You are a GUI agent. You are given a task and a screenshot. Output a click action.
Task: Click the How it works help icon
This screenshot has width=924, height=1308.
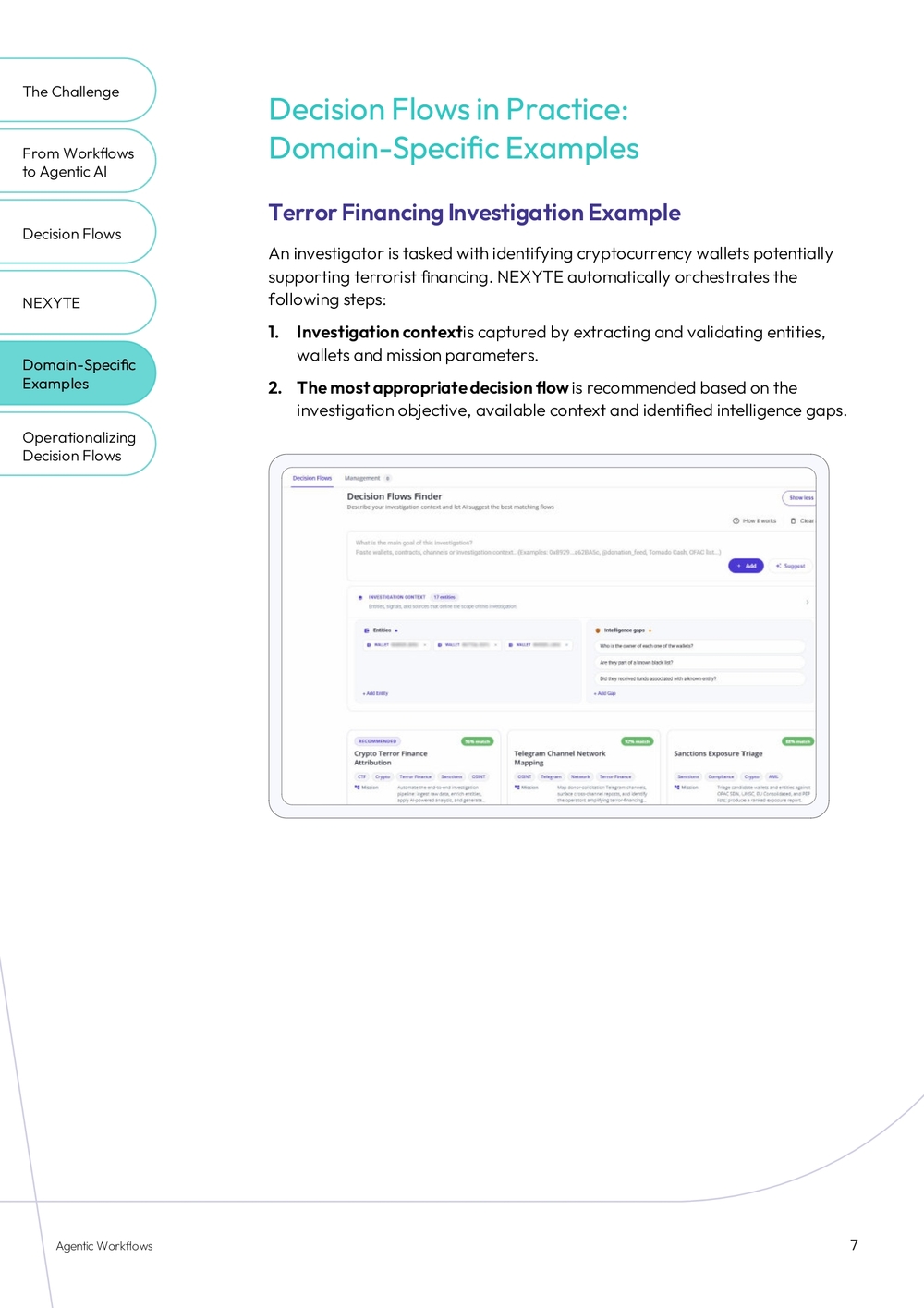(x=736, y=520)
